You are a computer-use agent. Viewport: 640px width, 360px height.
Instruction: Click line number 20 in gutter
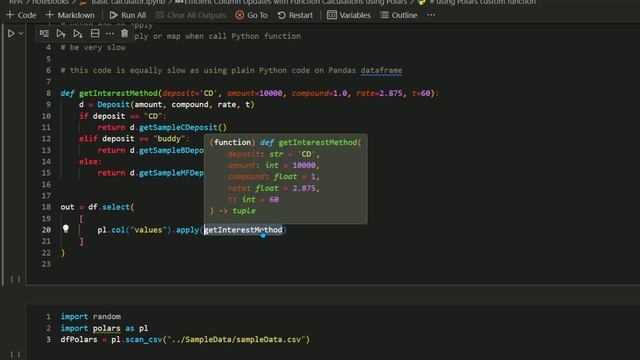coord(46,230)
